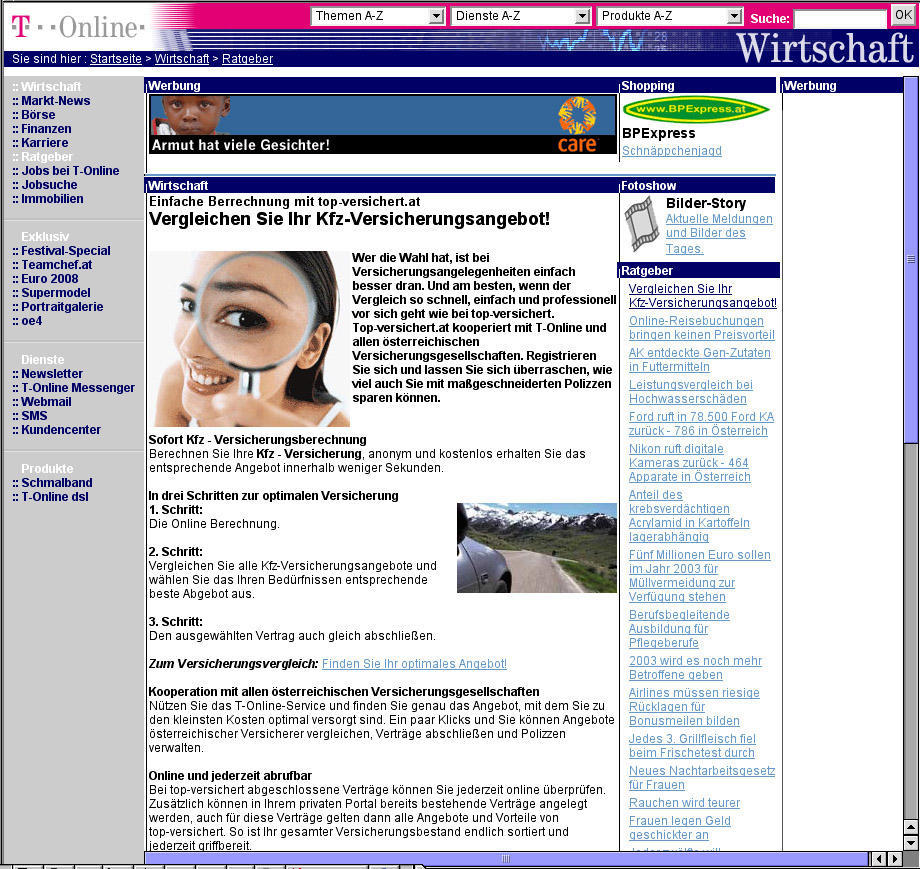Read the 'Rauchen wird teurer' article

684,803
